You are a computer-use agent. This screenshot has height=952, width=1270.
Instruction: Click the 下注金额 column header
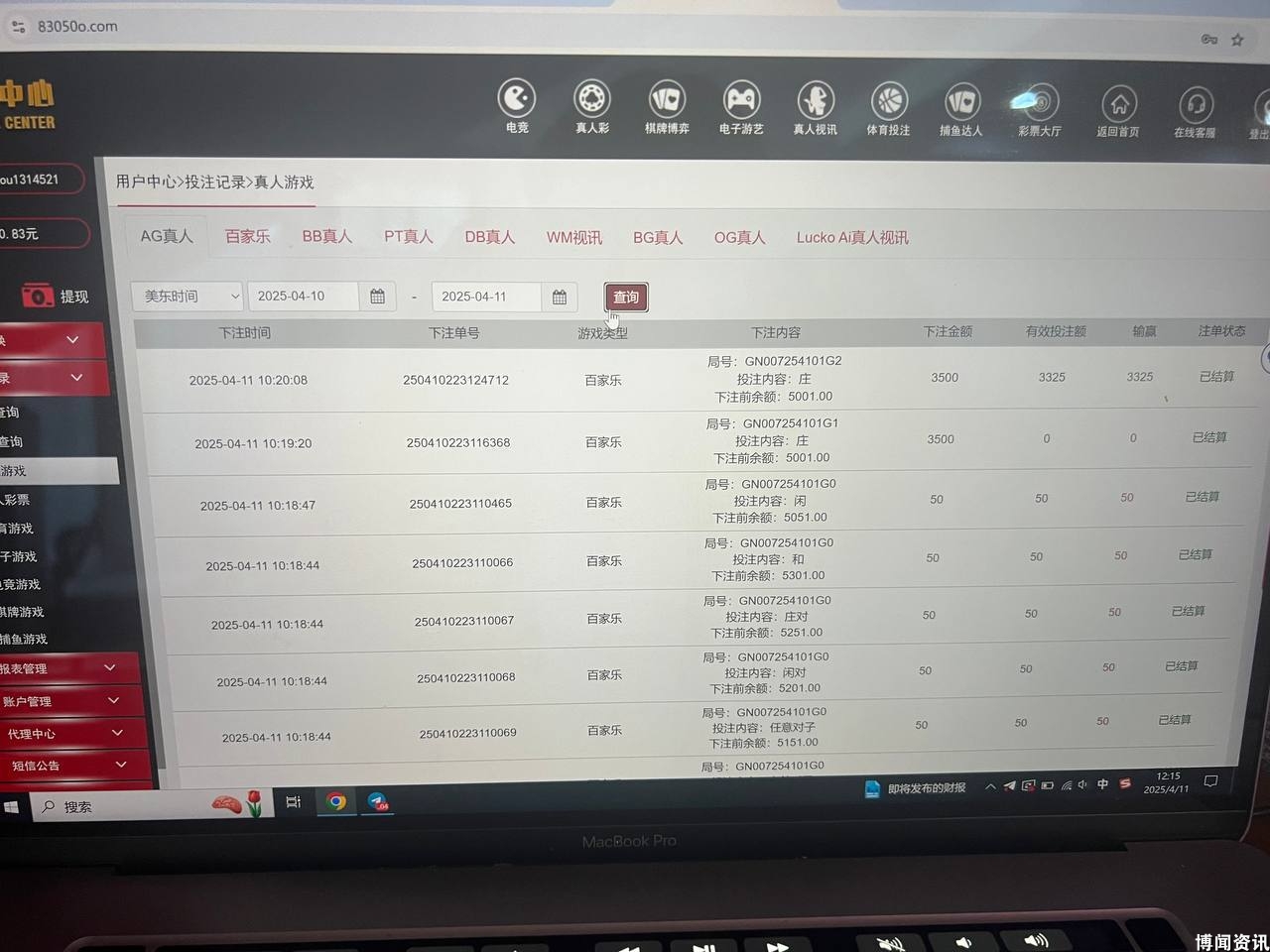point(948,331)
